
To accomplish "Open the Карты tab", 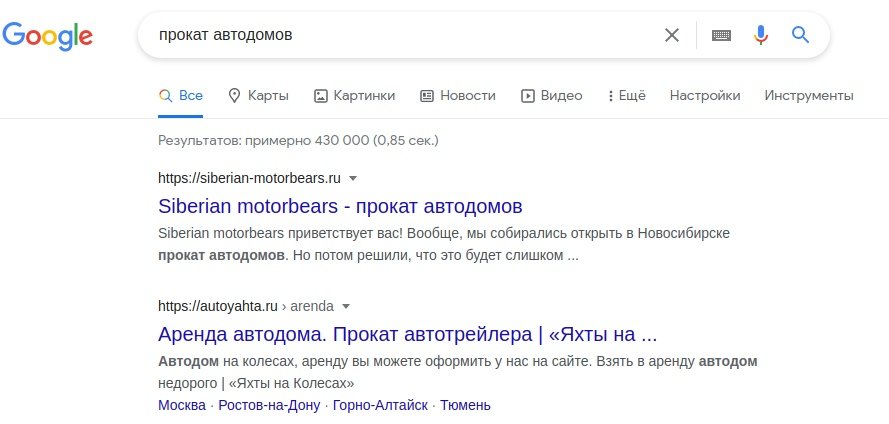I will pyautogui.click(x=258, y=96).
